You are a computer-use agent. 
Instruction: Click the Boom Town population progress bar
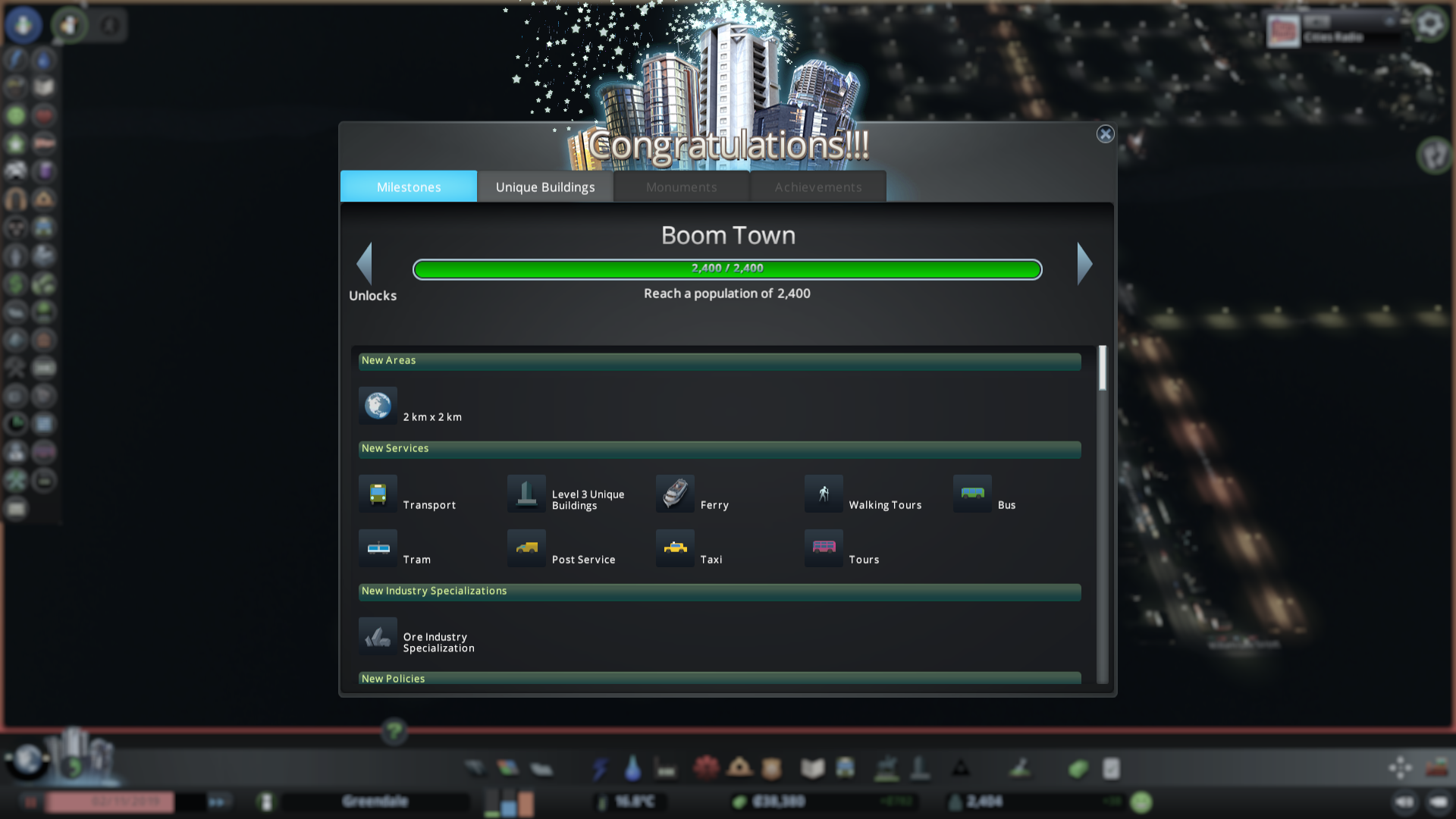click(727, 268)
